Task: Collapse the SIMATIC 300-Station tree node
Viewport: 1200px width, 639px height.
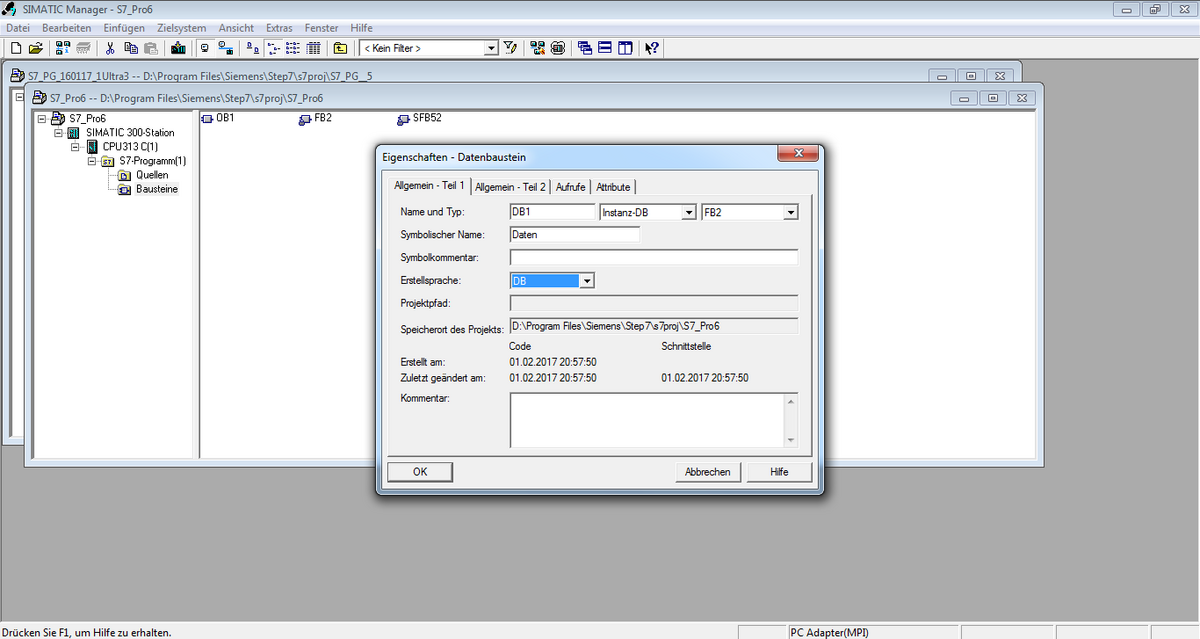Action: [x=58, y=133]
